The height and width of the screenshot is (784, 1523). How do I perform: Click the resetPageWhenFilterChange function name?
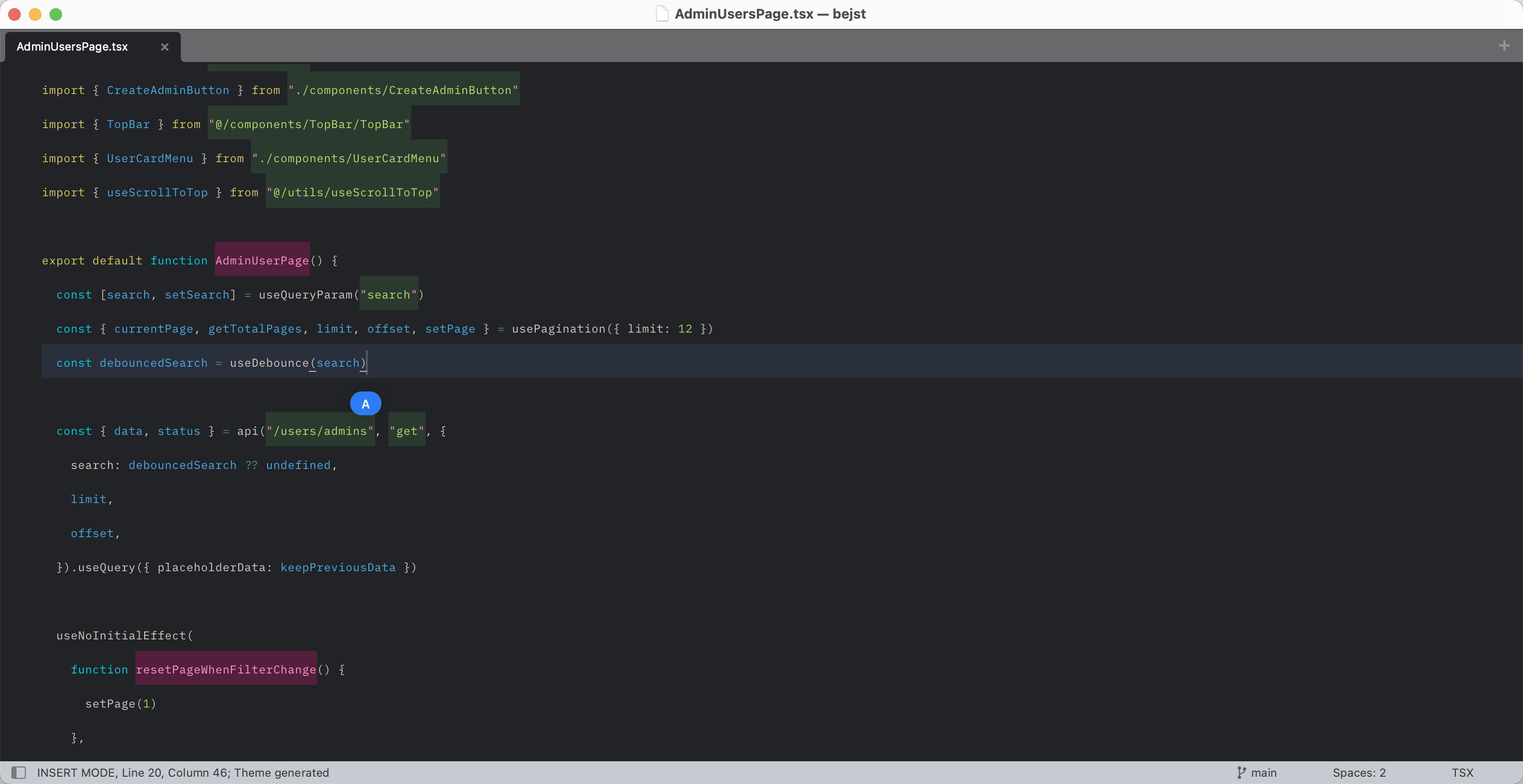click(x=226, y=669)
